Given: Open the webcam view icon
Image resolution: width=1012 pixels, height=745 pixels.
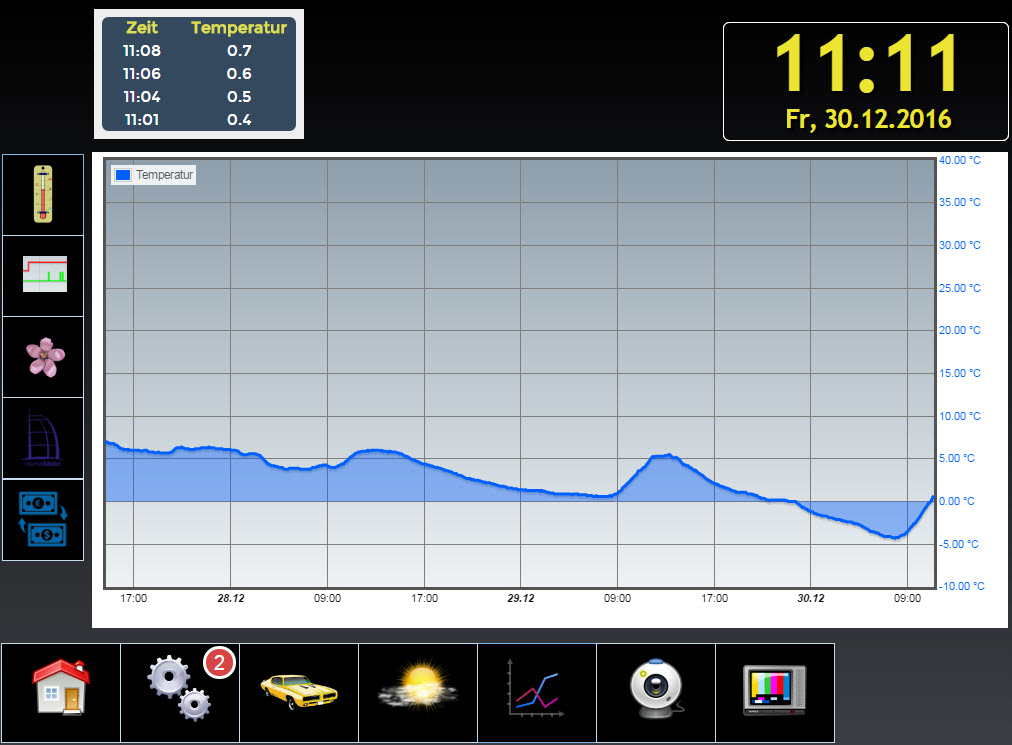Looking at the screenshot, I should (x=655, y=688).
